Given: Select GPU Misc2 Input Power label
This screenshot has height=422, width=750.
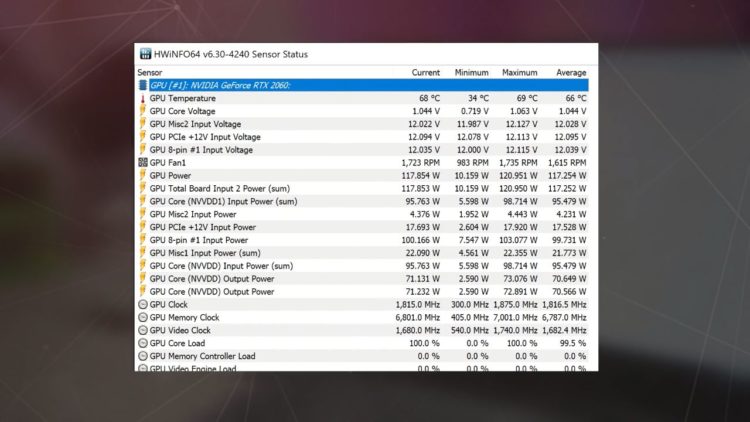Looking at the screenshot, I should tap(193, 214).
